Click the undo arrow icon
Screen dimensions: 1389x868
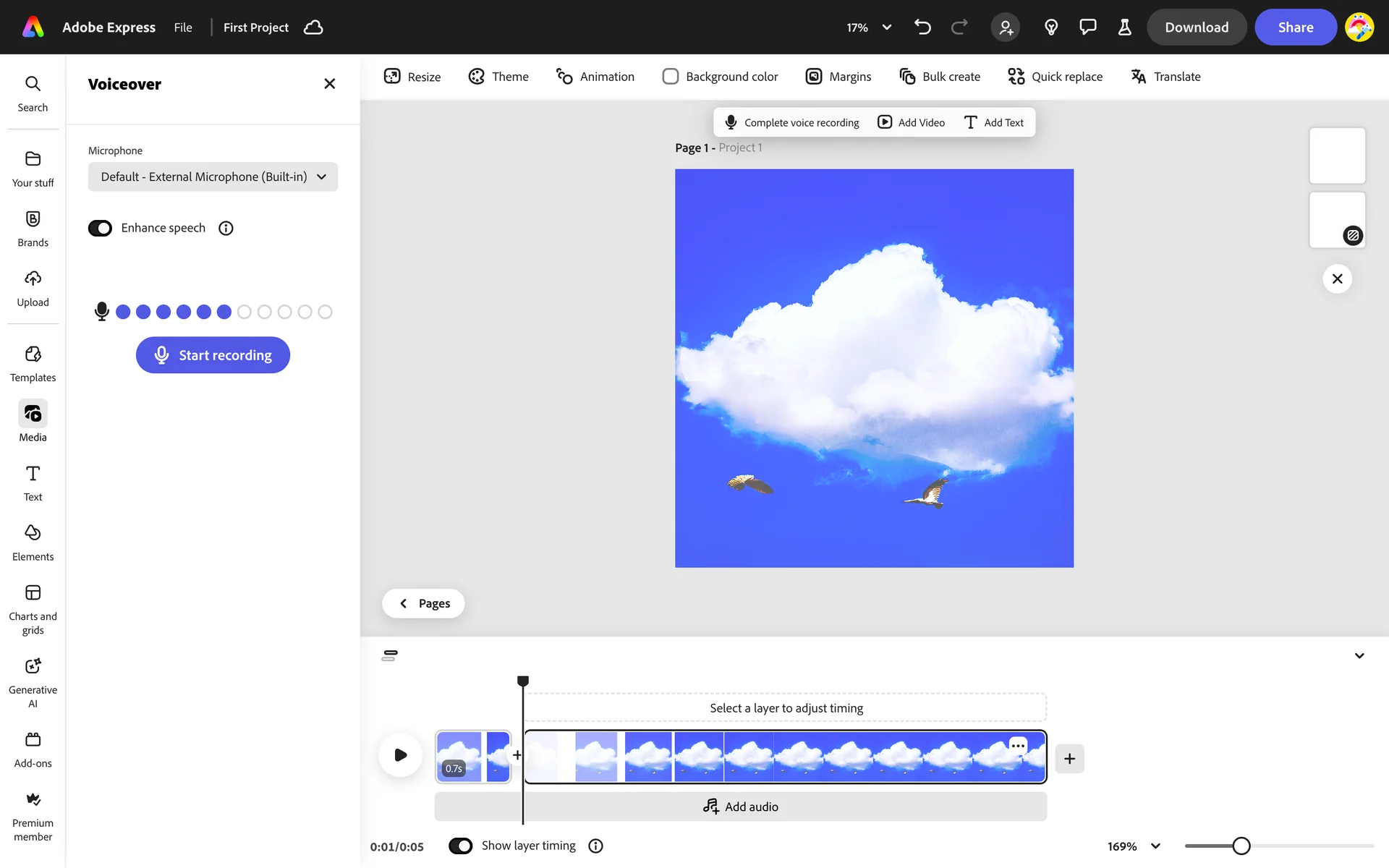(x=922, y=27)
